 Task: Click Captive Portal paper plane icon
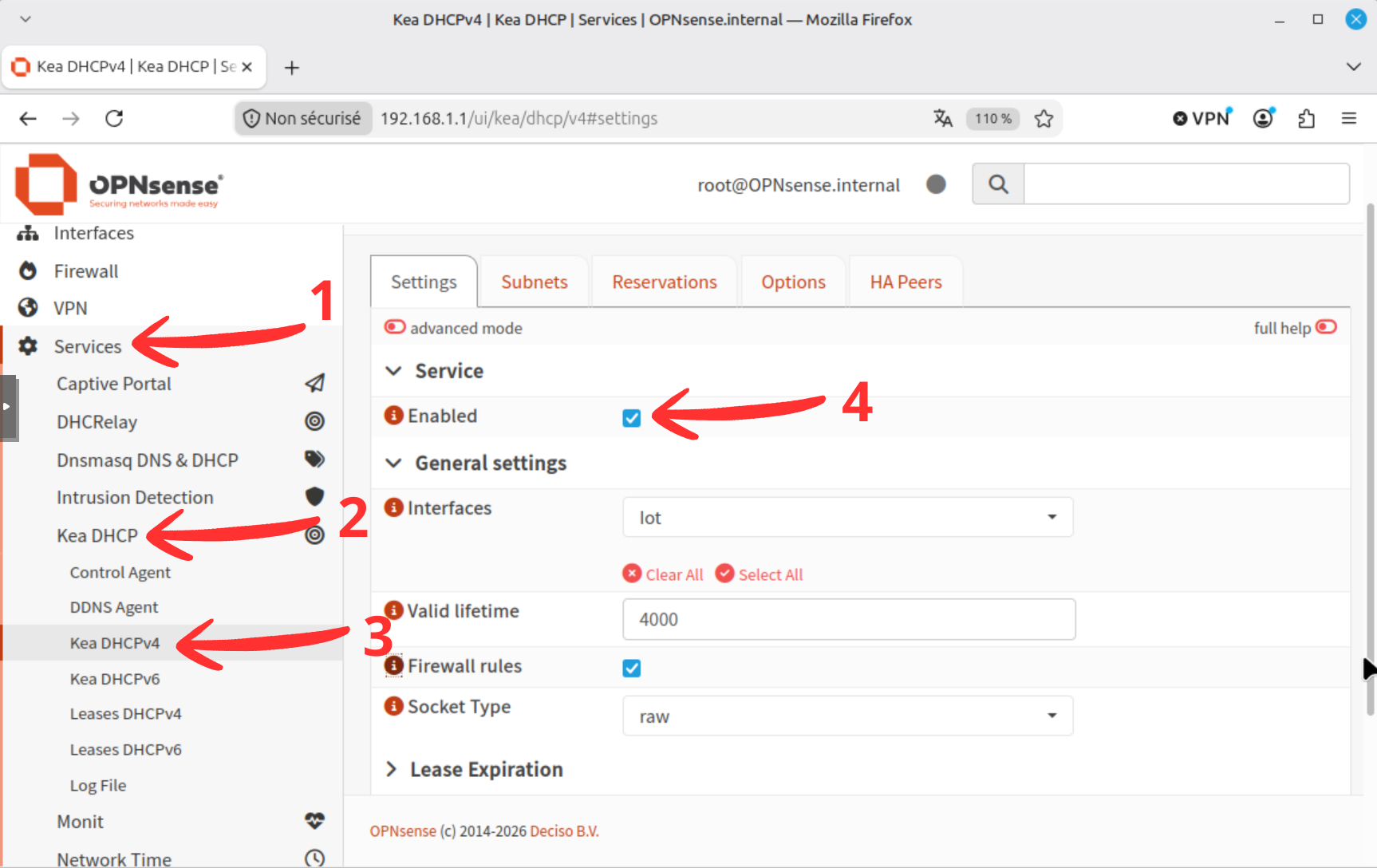315,384
